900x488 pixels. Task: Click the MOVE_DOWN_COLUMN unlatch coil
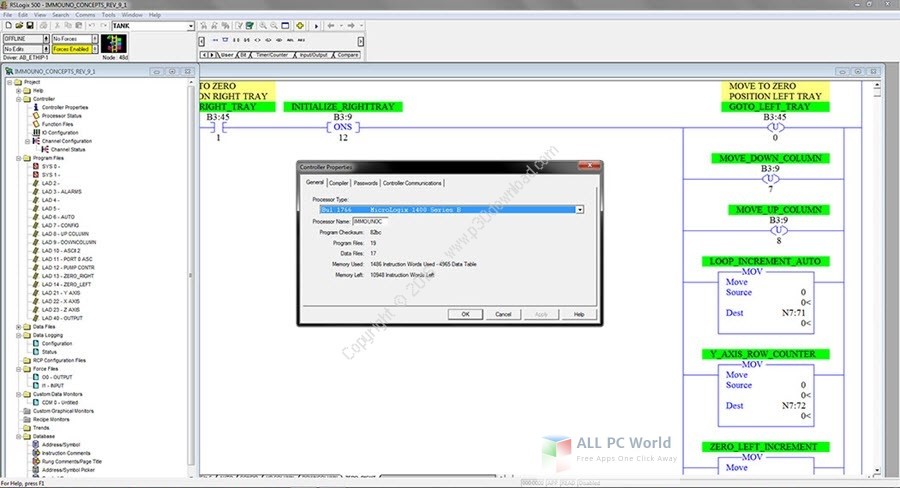coord(770,179)
